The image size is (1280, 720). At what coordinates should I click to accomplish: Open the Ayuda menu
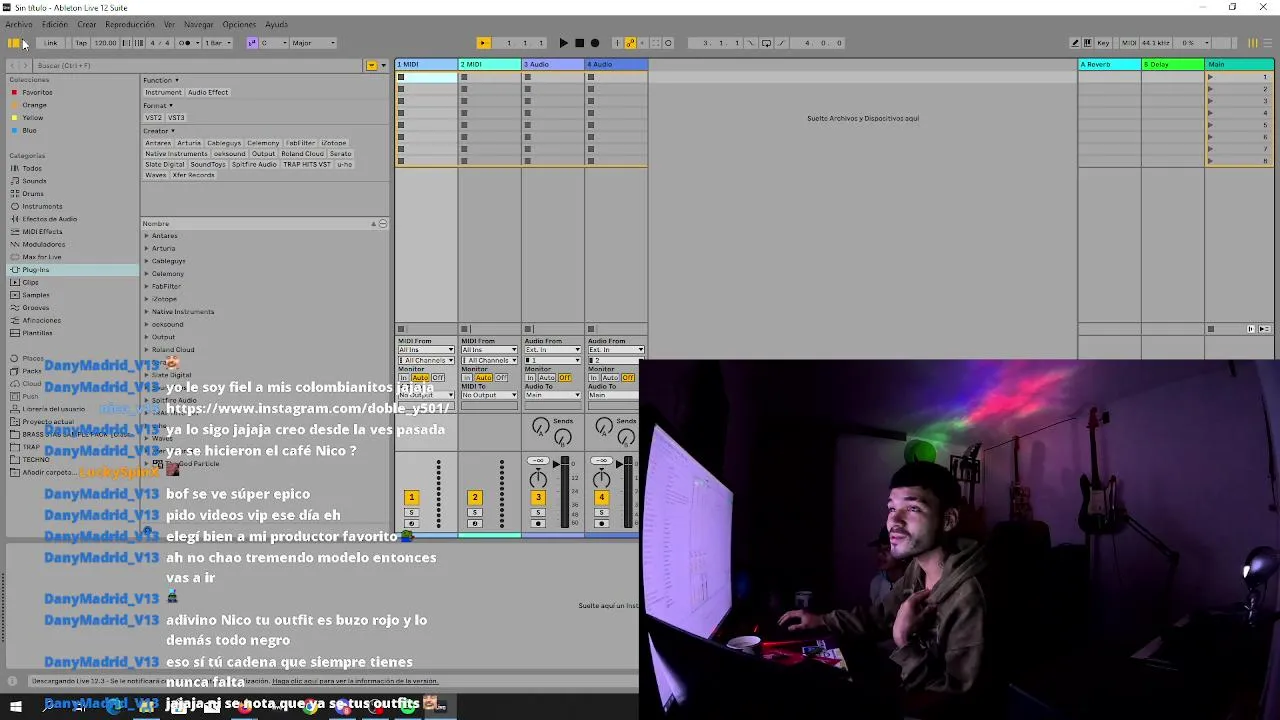click(276, 24)
